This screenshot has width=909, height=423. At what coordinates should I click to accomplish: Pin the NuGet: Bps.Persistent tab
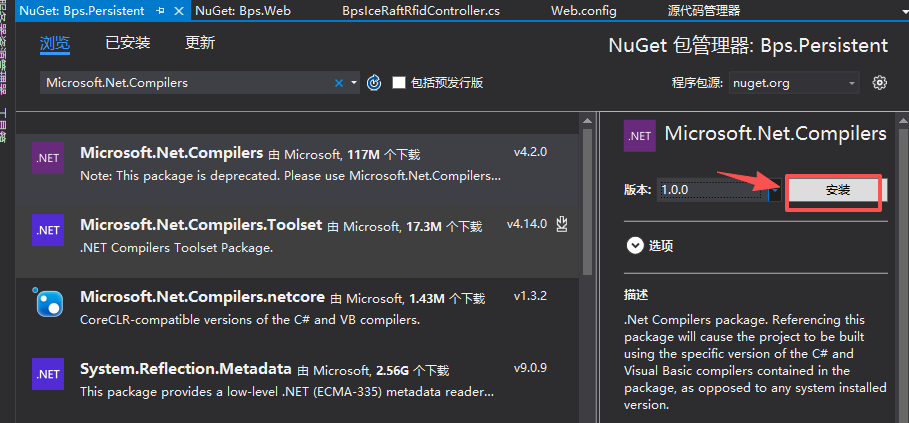[x=161, y=11]
